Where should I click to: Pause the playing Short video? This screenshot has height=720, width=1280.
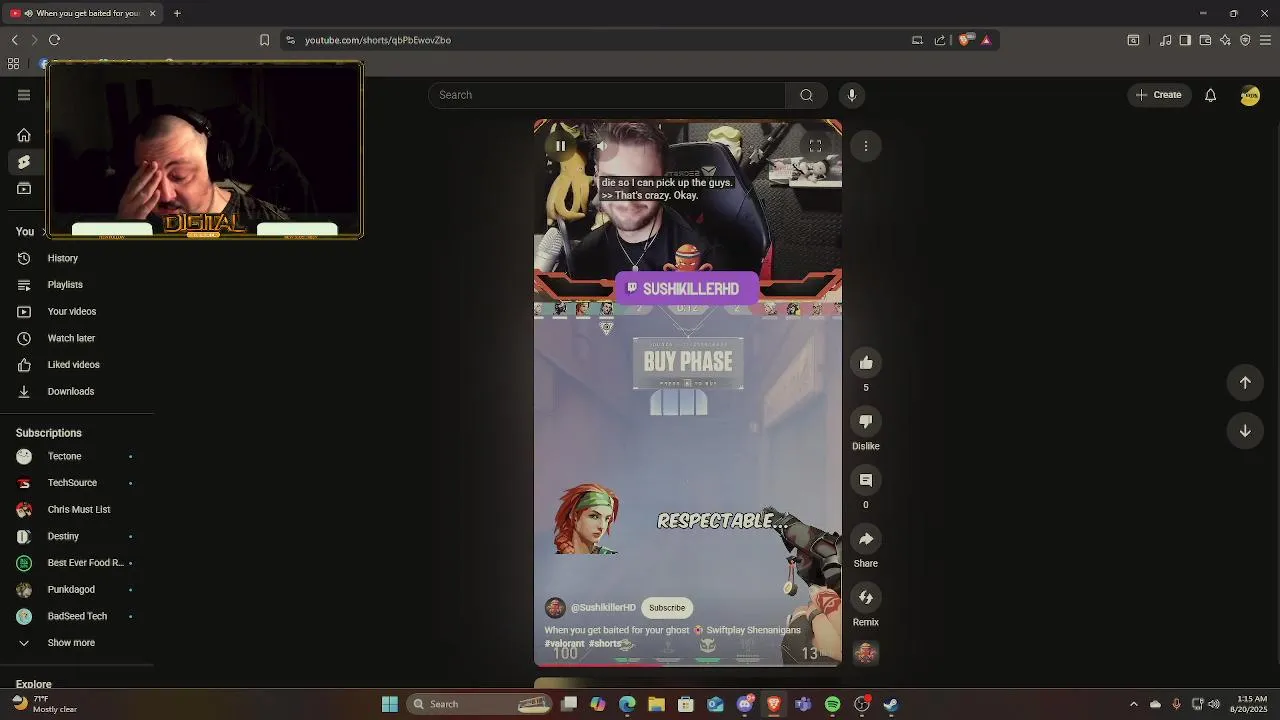(560, 146)
